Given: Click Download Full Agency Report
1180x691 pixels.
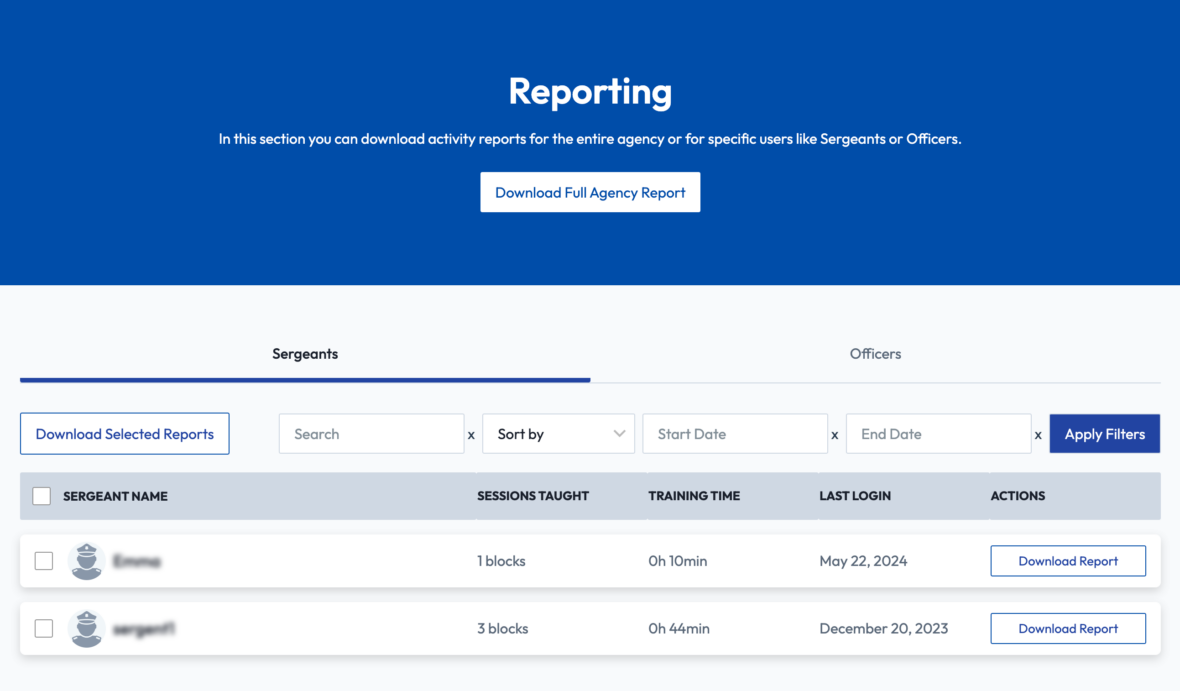Looking at the screenshot, I should pos(590,192).
